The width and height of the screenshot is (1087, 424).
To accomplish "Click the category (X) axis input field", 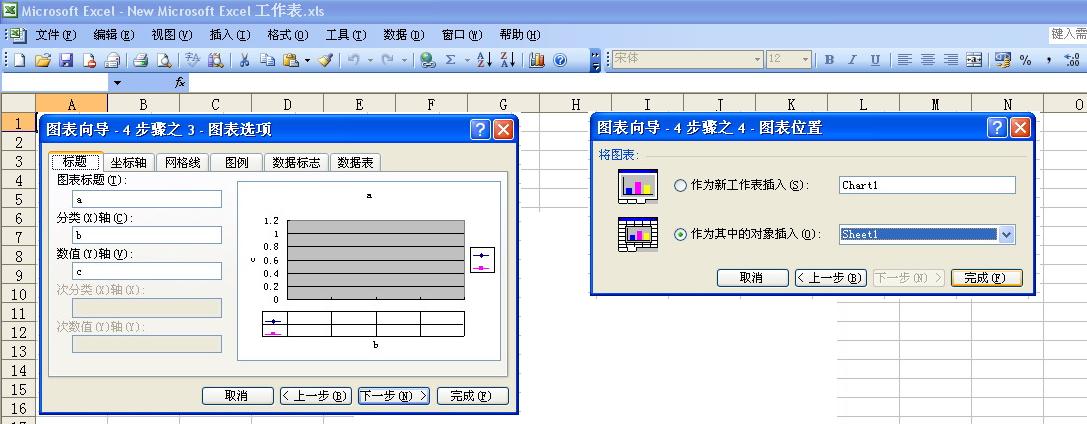I will 147,235.
